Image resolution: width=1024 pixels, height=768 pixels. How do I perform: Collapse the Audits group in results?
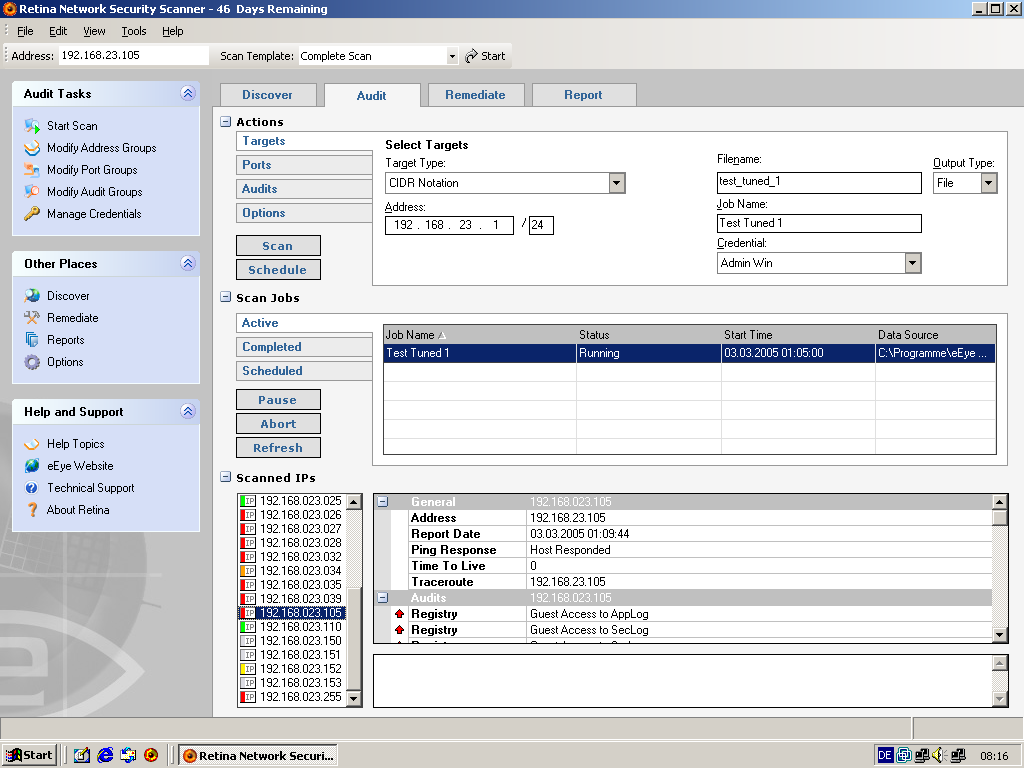pos(383,598)
